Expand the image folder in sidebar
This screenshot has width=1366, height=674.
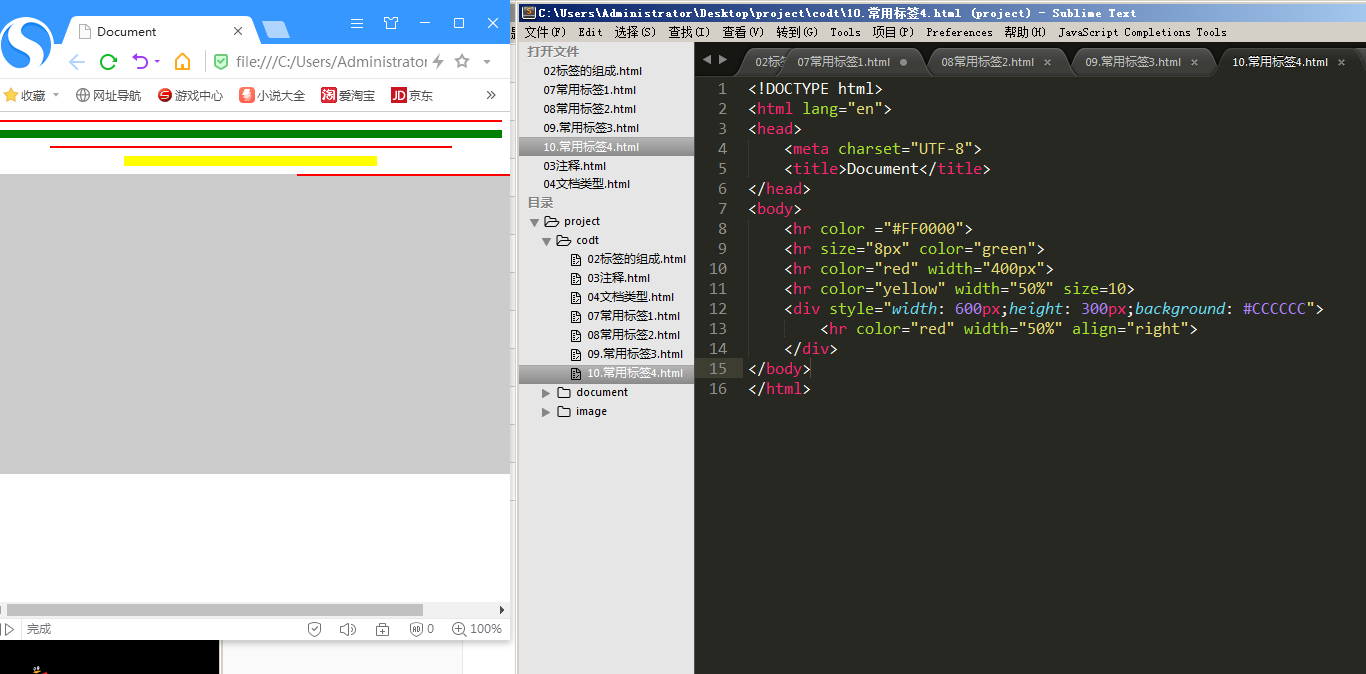[x=546, y=412]
